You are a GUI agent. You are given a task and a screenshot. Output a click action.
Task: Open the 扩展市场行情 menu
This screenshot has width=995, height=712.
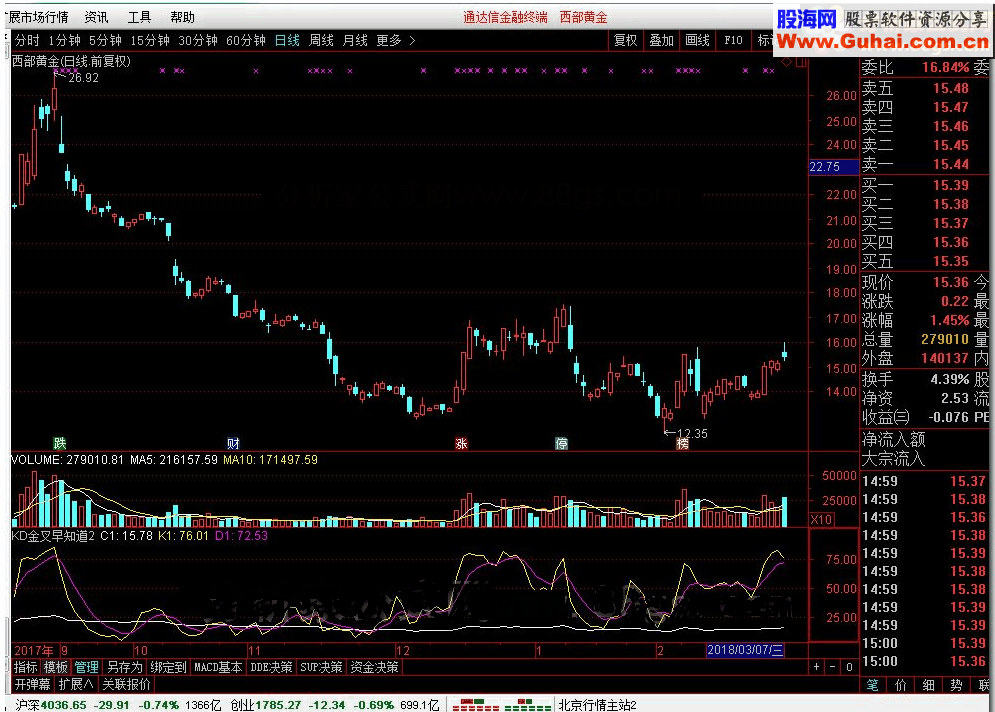point(38,17)
